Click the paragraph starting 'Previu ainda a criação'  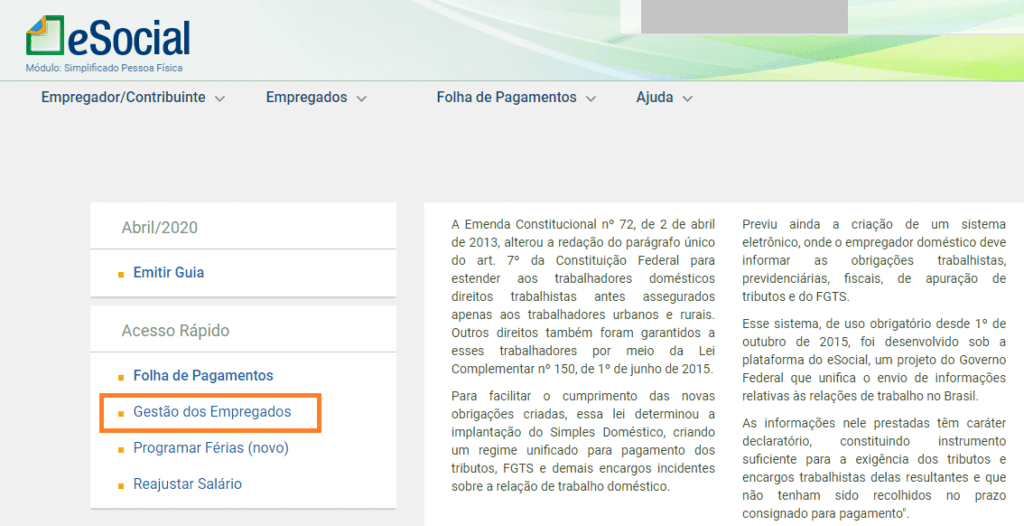coord(874,260)
